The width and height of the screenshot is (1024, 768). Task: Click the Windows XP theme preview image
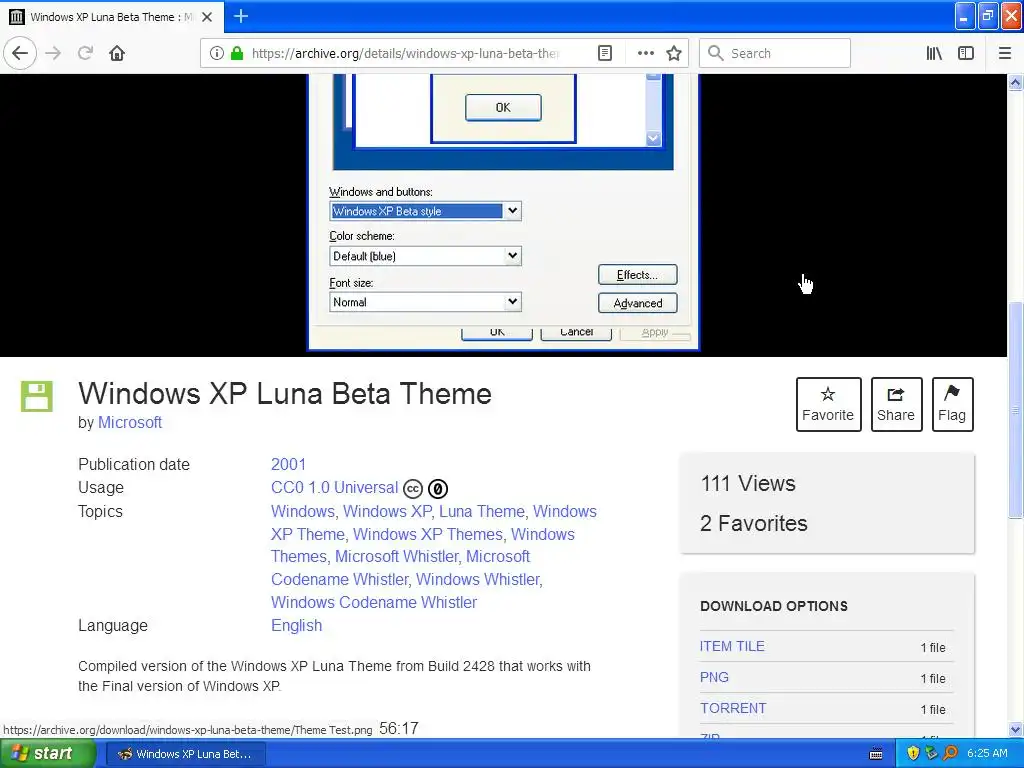pos(503,212)
